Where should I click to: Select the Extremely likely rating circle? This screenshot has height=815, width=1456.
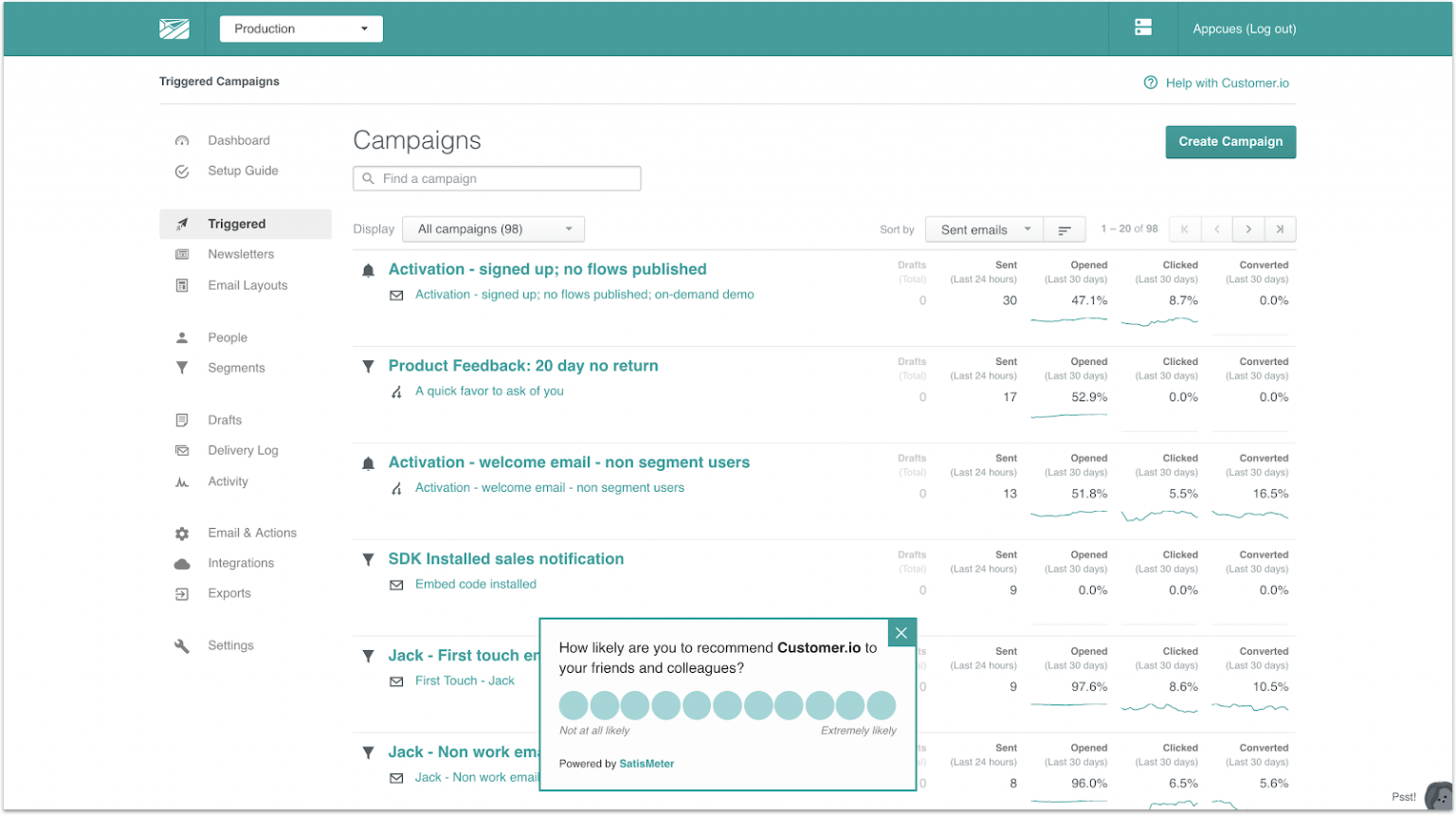click(882, 705)
